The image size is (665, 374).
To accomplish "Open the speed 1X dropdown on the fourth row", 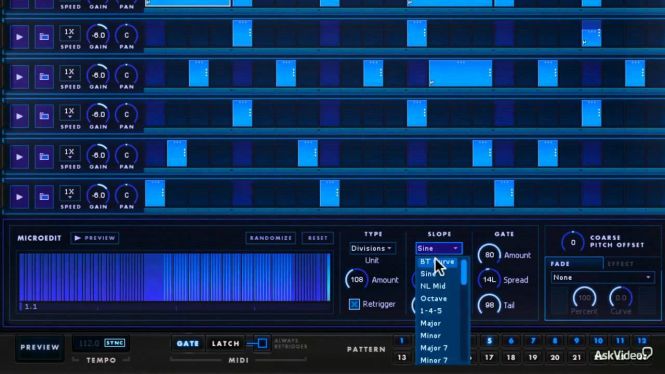I will (x=70, y=113).
